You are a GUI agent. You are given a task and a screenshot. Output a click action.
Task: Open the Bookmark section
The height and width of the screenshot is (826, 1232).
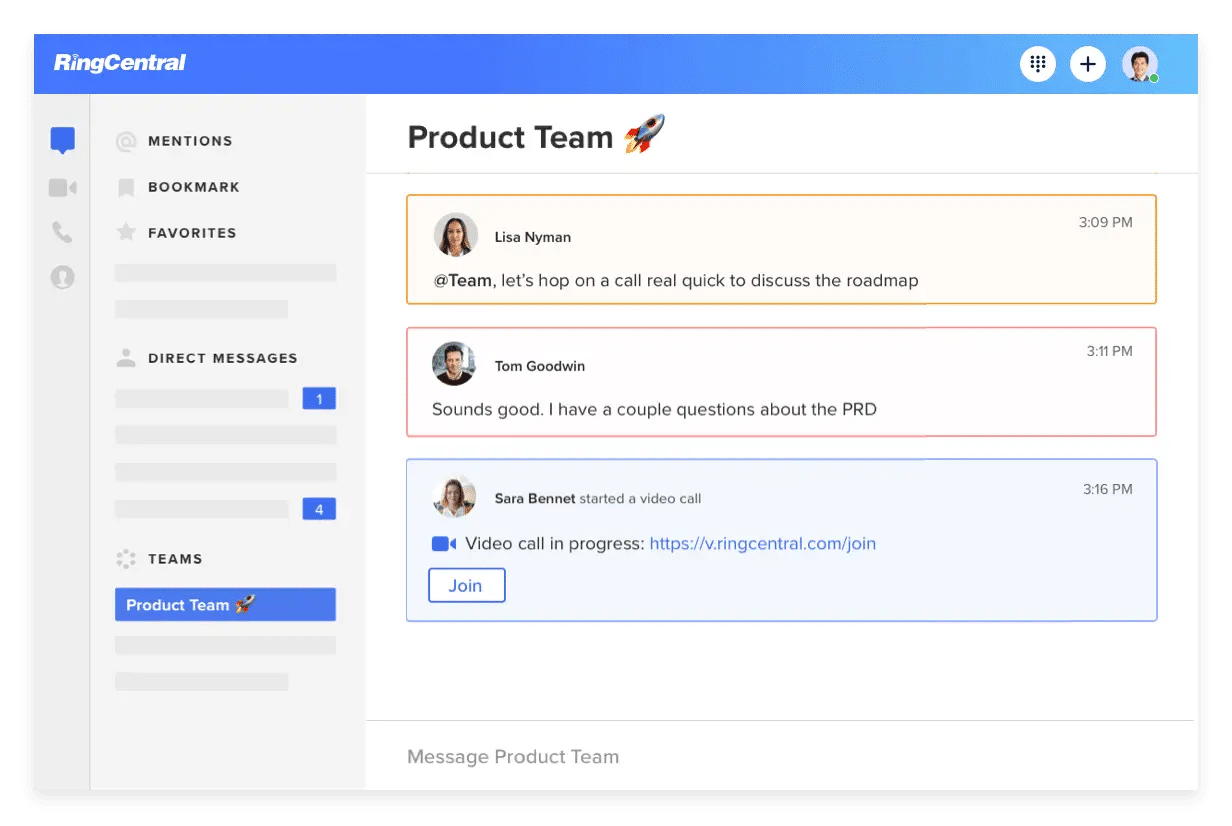(x=193, y=187)
